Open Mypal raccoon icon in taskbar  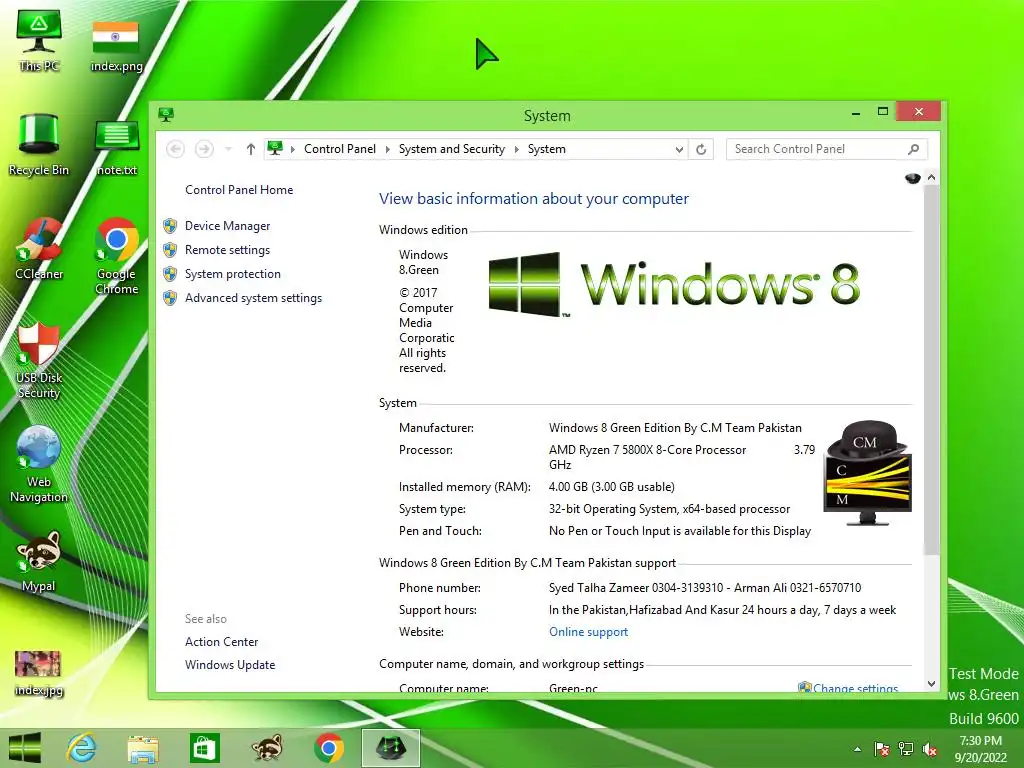click(x=266, y=748)
